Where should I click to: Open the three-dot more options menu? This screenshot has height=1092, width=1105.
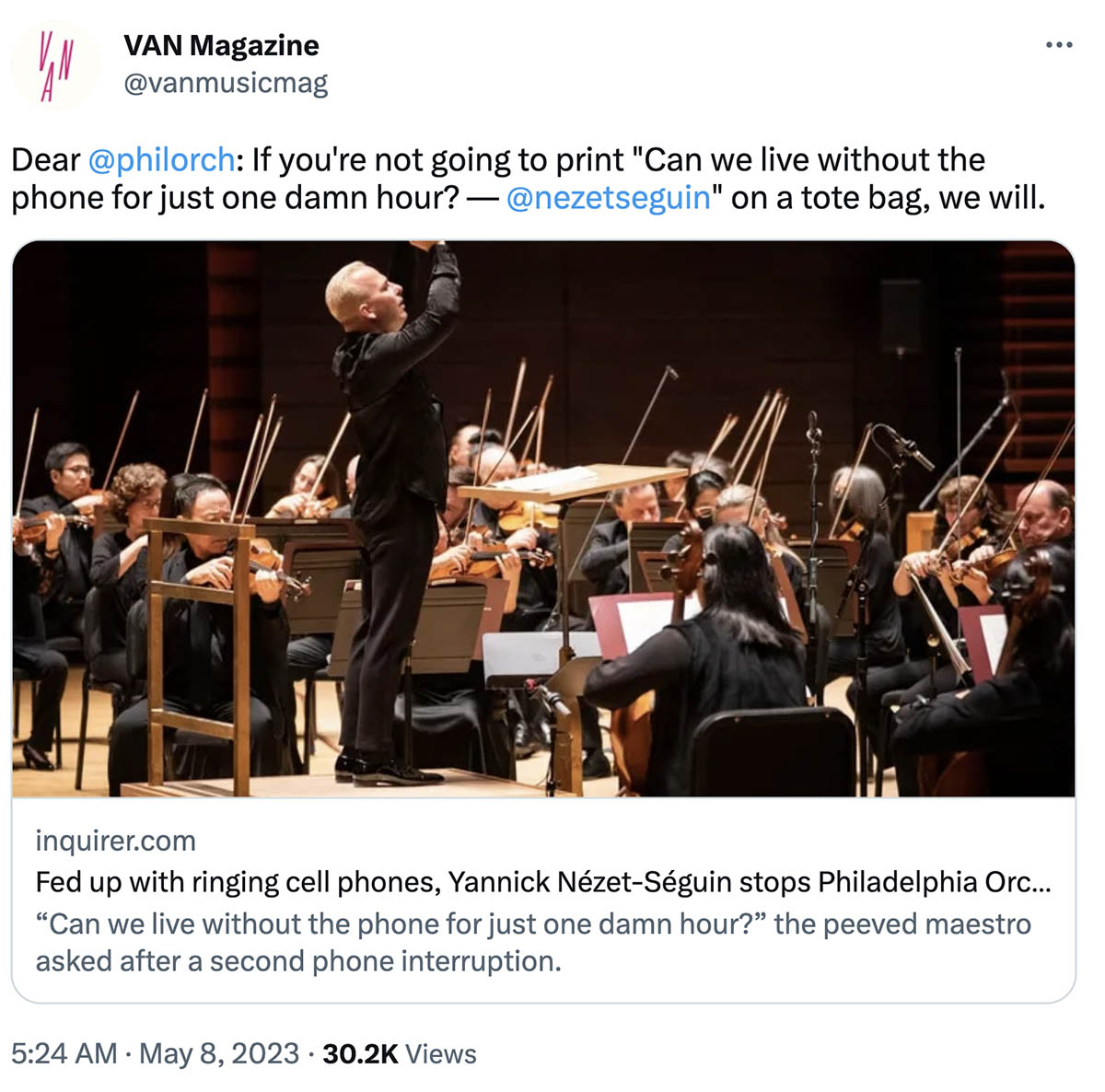tap(1059, 45)
